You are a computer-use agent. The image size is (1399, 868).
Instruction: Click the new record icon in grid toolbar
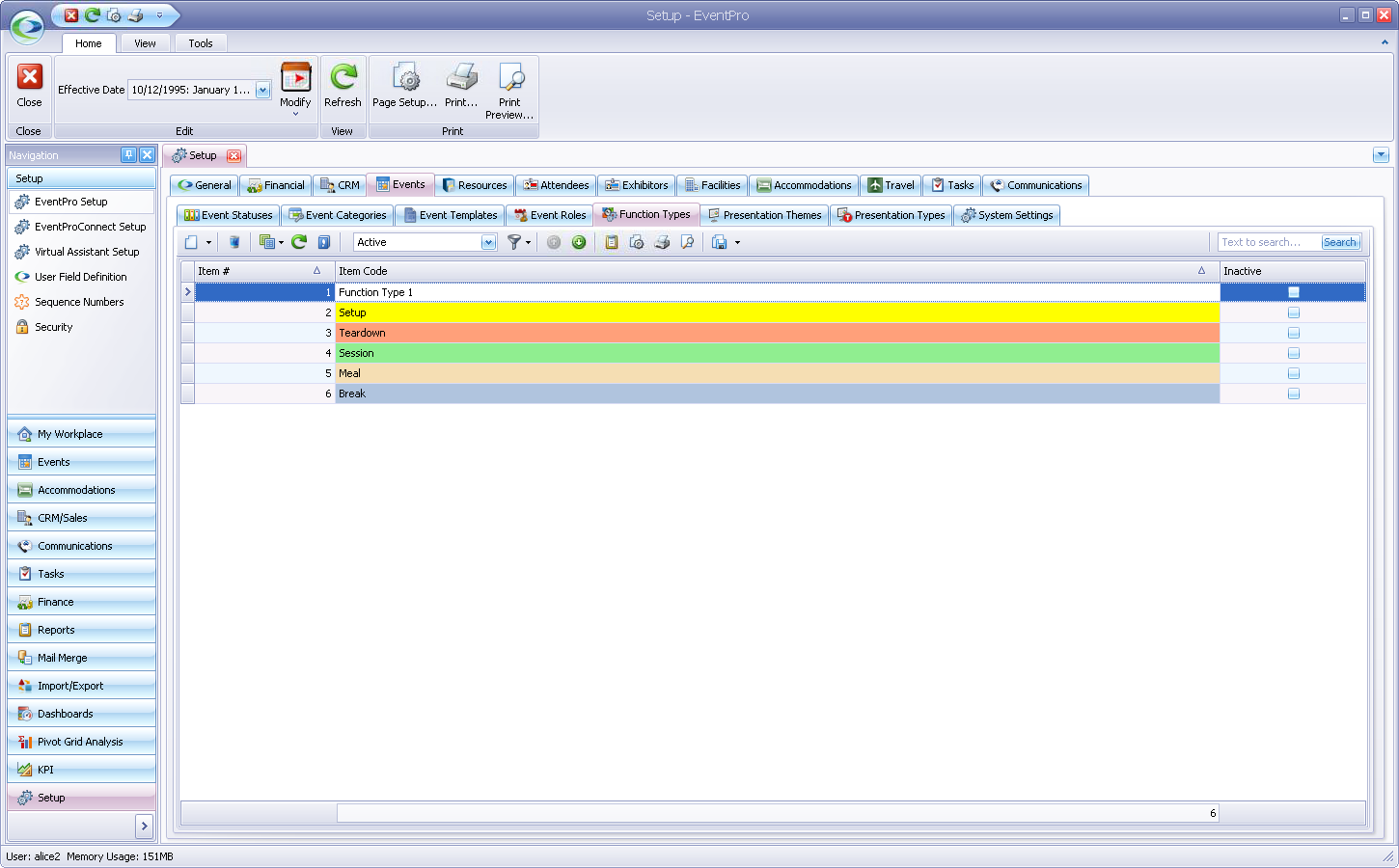tap(191, 242)
